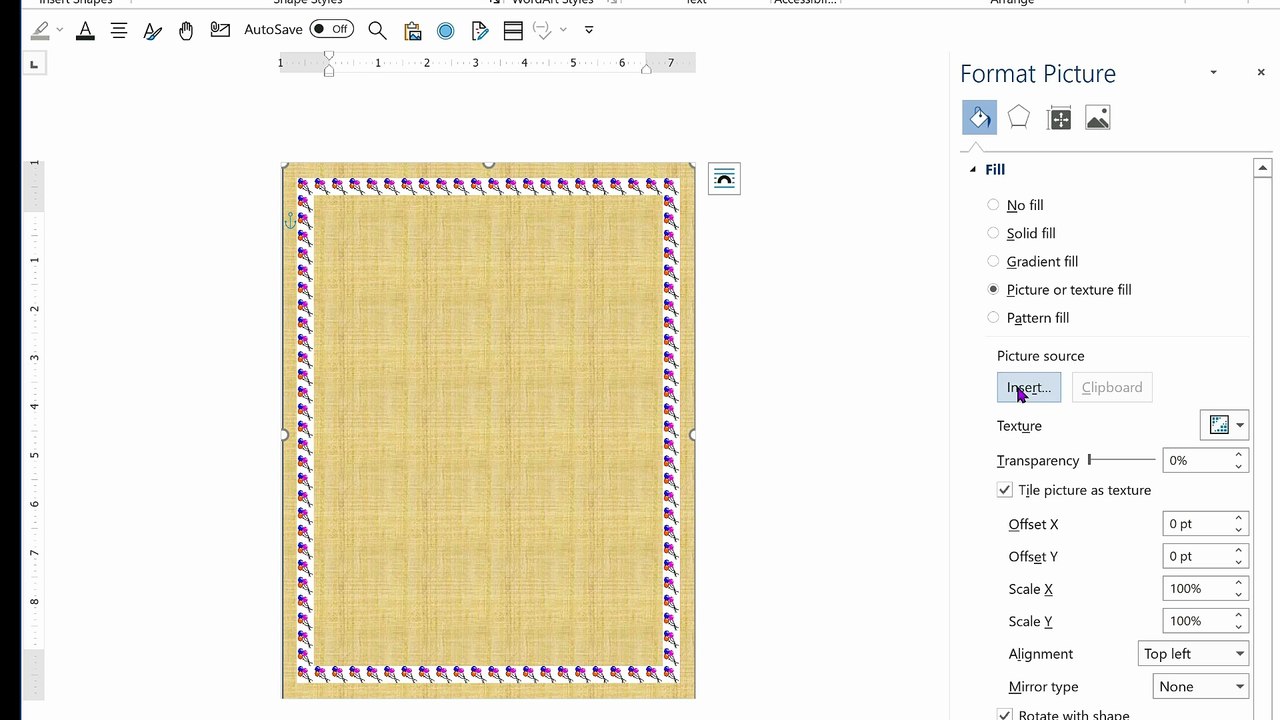Viewport: 1280px width, 720px height.
Task: Click the Offset Y value field
Action: [x=1197, y=556]
